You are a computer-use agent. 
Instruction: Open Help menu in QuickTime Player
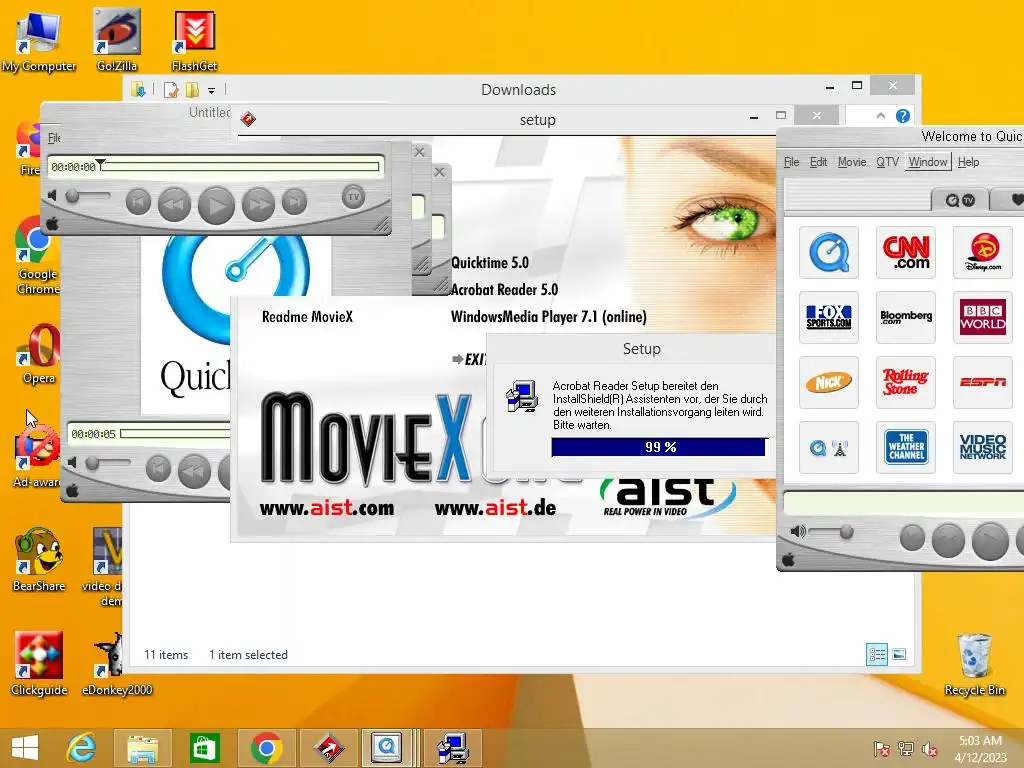coord(968,162)
